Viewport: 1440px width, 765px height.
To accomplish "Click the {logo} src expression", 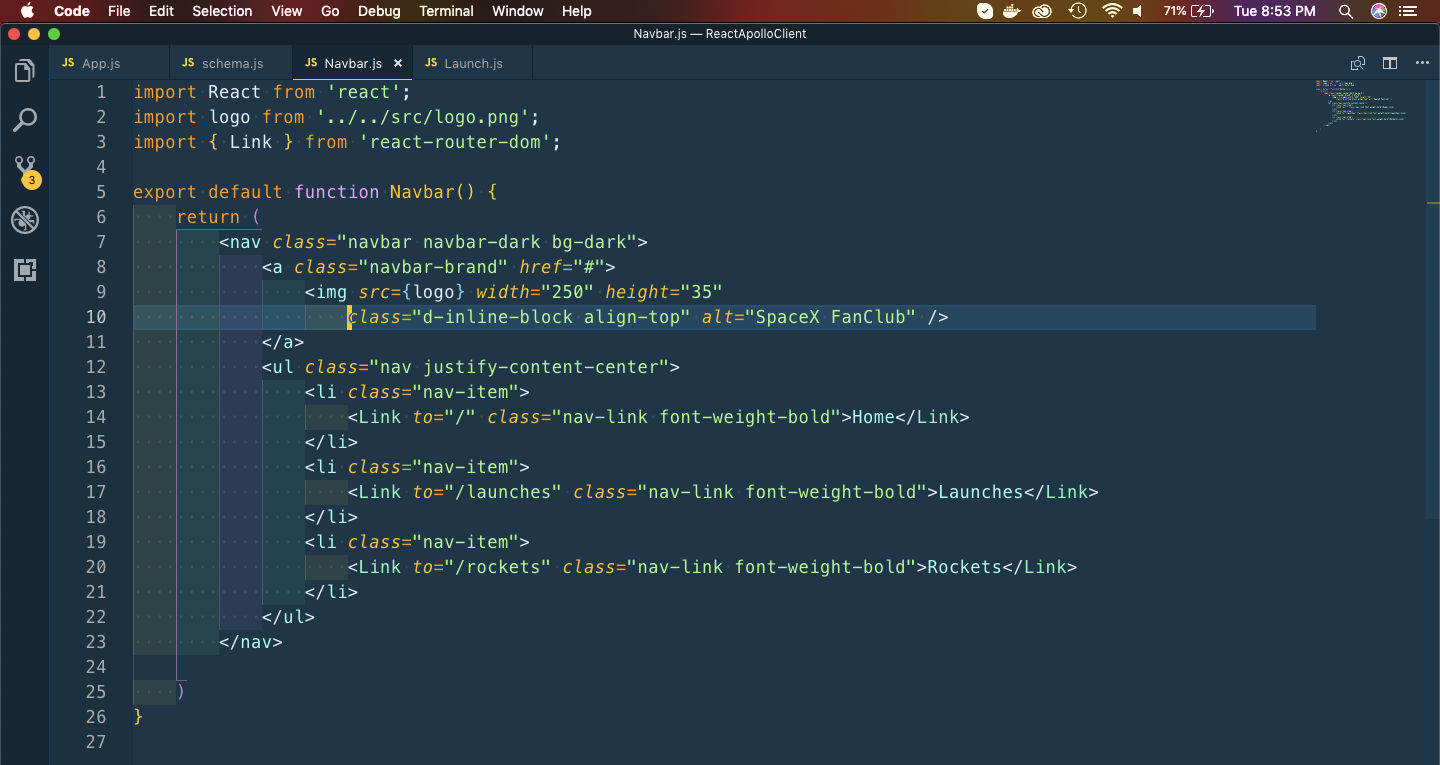I will point(433,292).
